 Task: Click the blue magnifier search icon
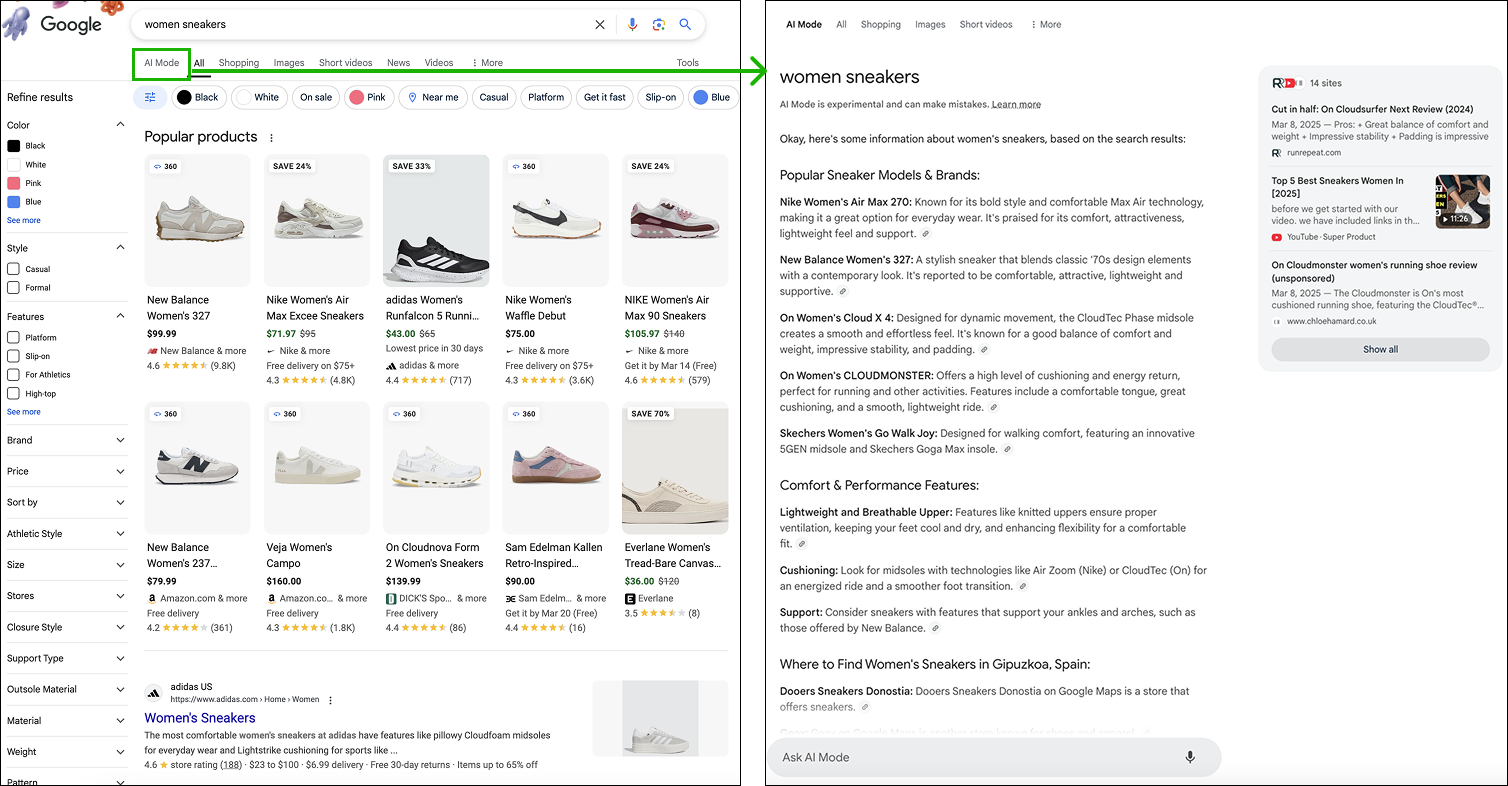(x=685, y=25)
